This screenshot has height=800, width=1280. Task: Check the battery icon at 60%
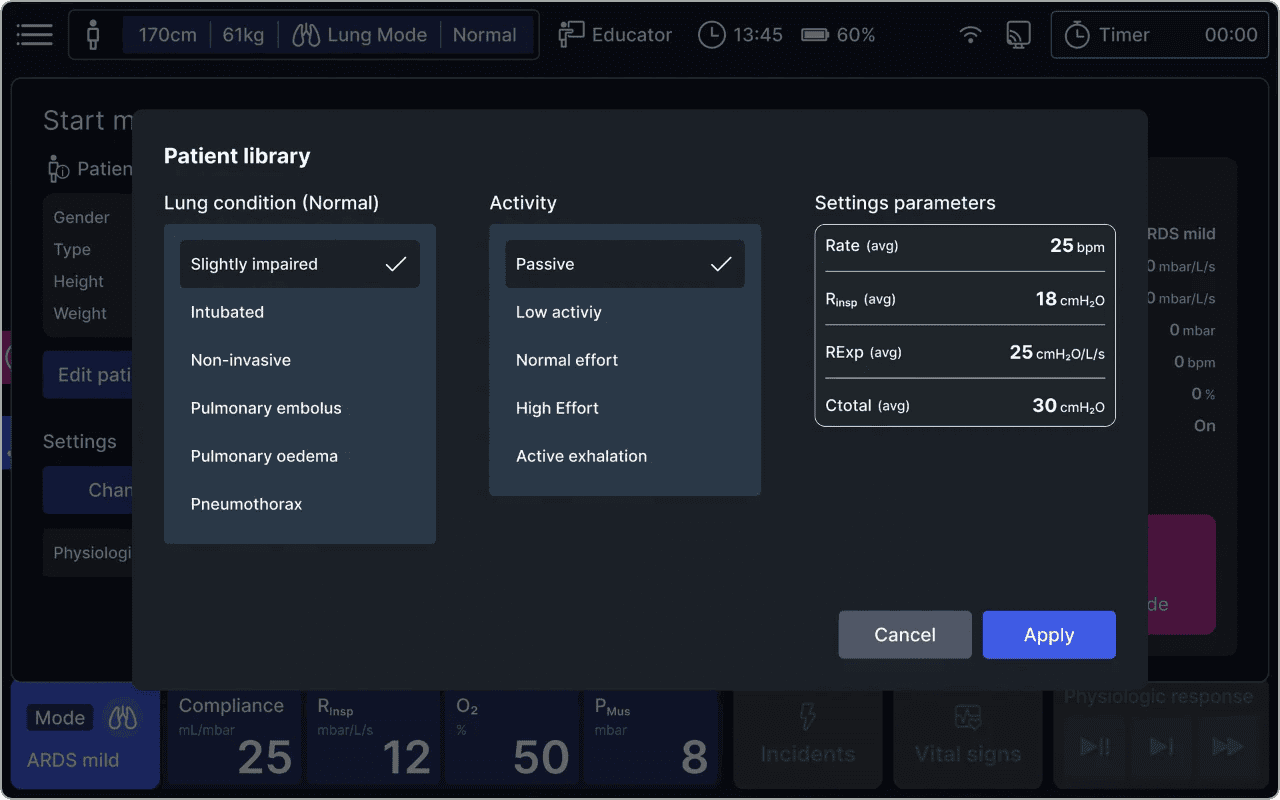coord(815,35)
